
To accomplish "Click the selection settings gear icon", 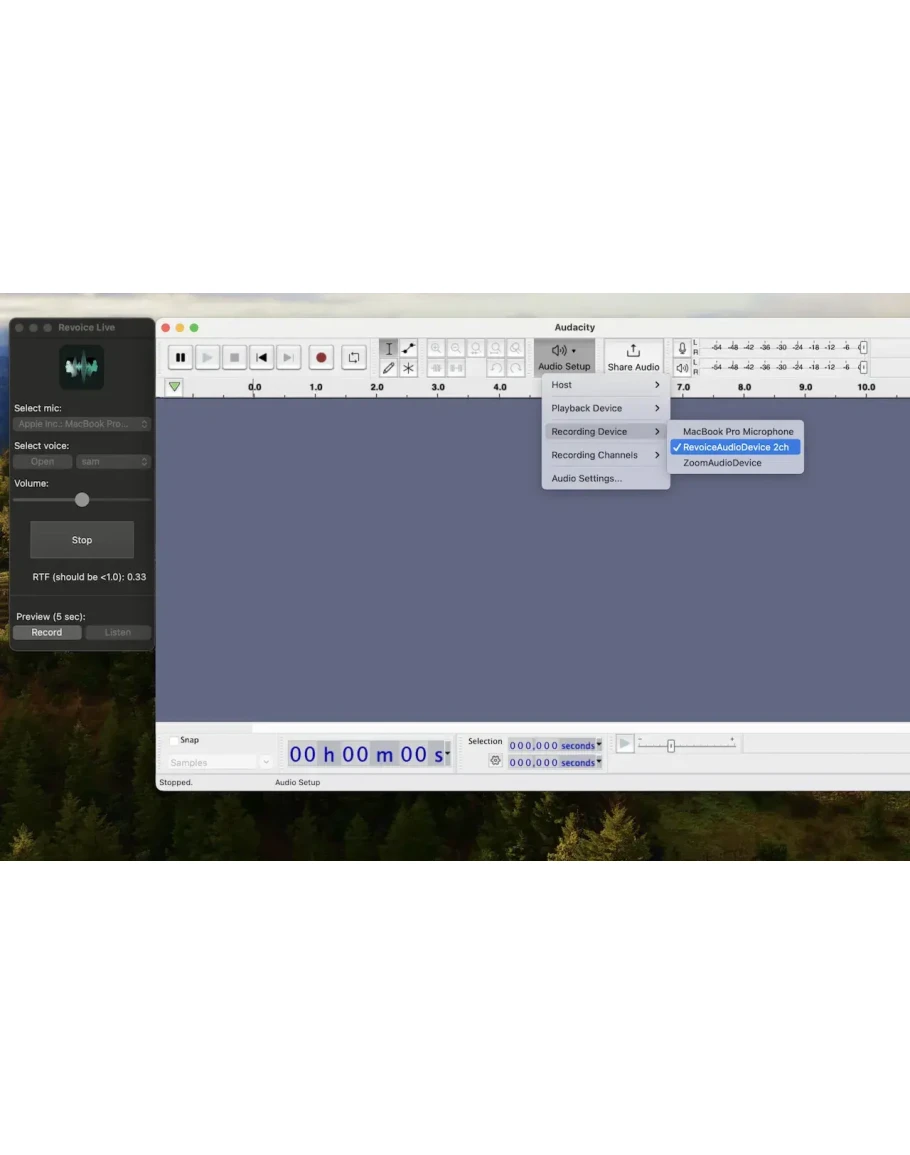I will 495,761.
